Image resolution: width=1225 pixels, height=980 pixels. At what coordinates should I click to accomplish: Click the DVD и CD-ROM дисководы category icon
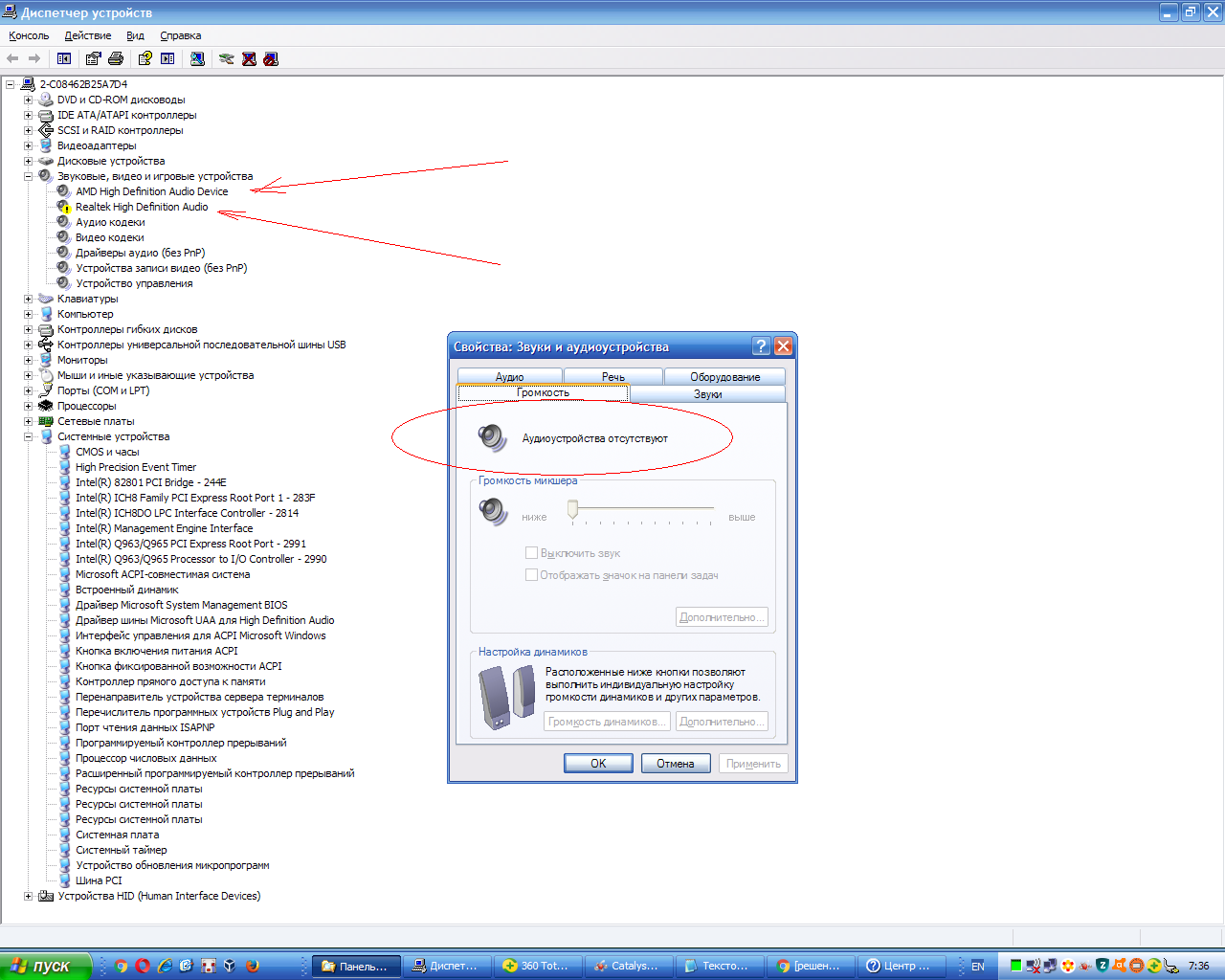[x=46, y=100]
